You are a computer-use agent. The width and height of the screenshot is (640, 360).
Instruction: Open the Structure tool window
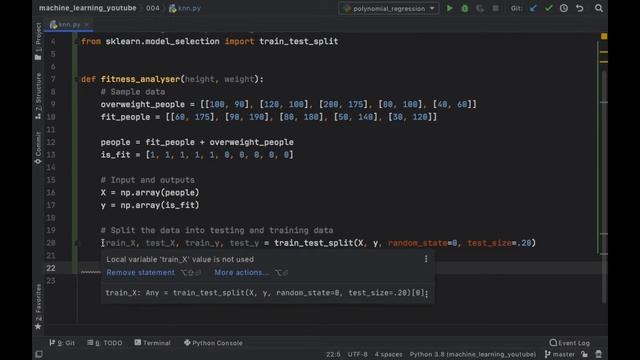coord(38,96)
